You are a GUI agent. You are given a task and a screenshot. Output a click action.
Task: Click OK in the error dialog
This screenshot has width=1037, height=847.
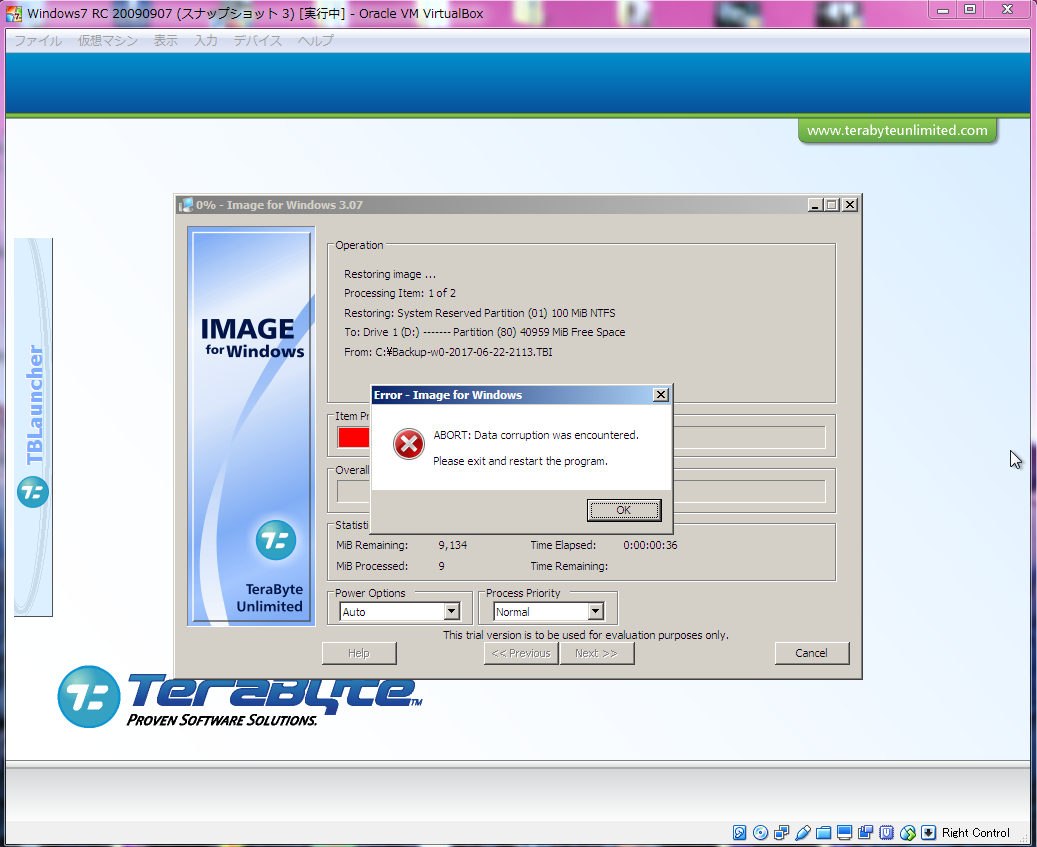[624, 510]
